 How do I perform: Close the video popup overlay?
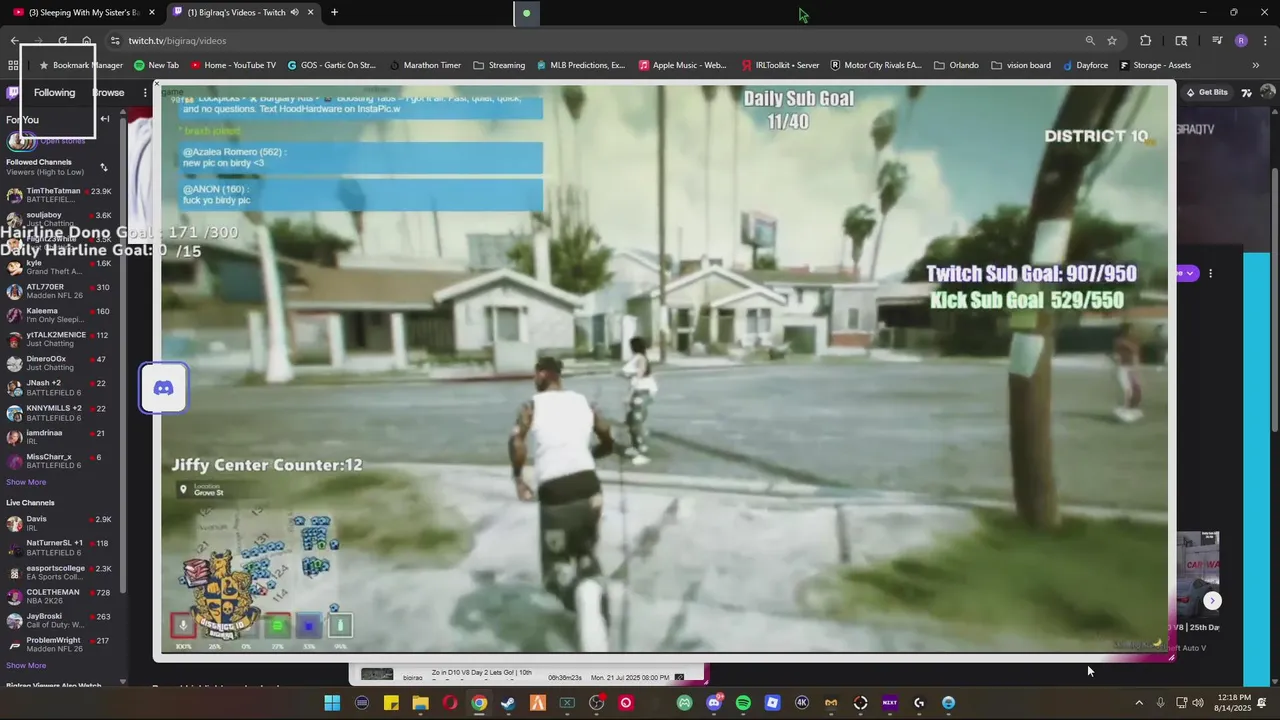pos(156,85)
